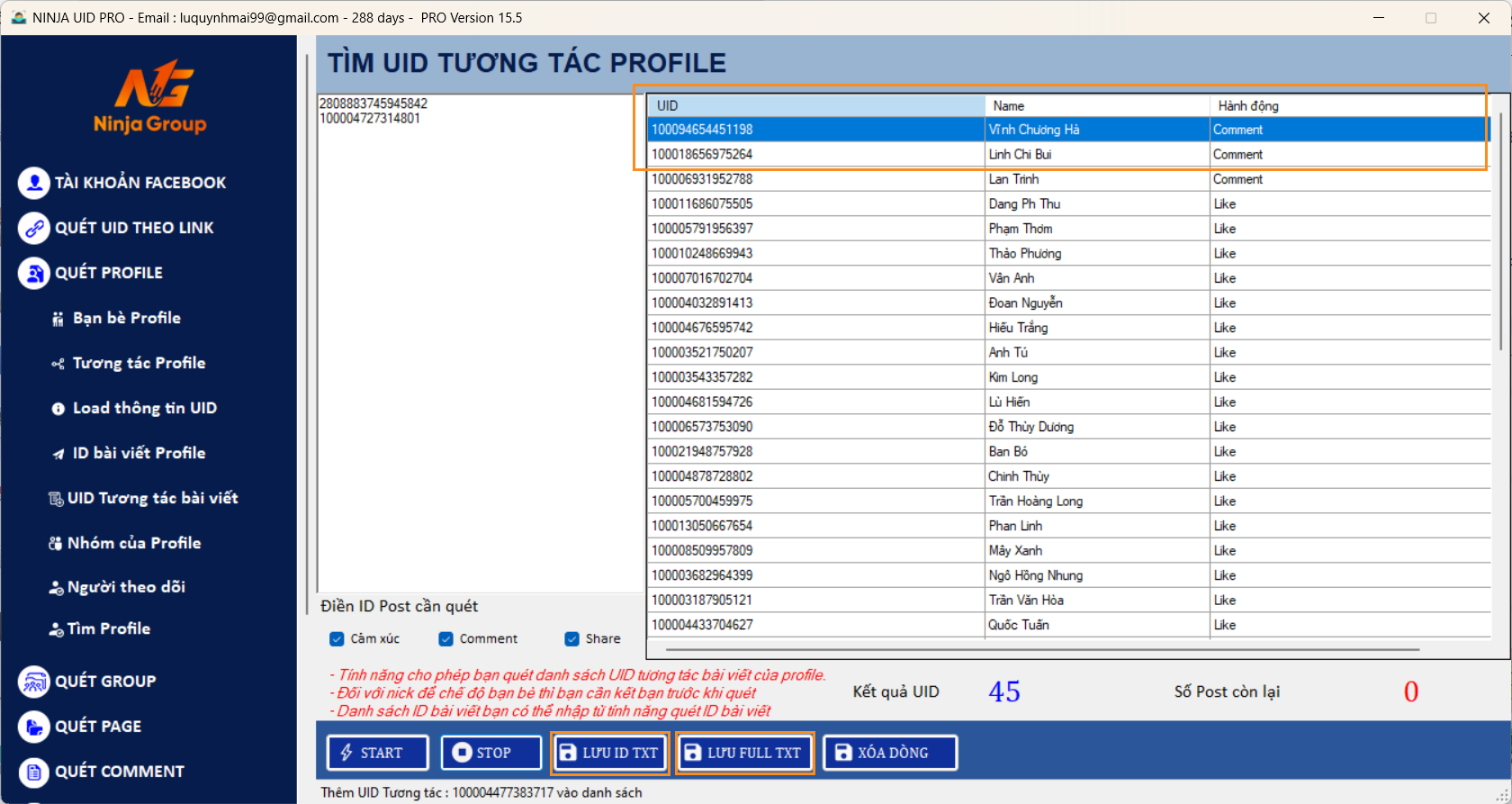
Task: Sort by the Name column header
Action: 1098,105
